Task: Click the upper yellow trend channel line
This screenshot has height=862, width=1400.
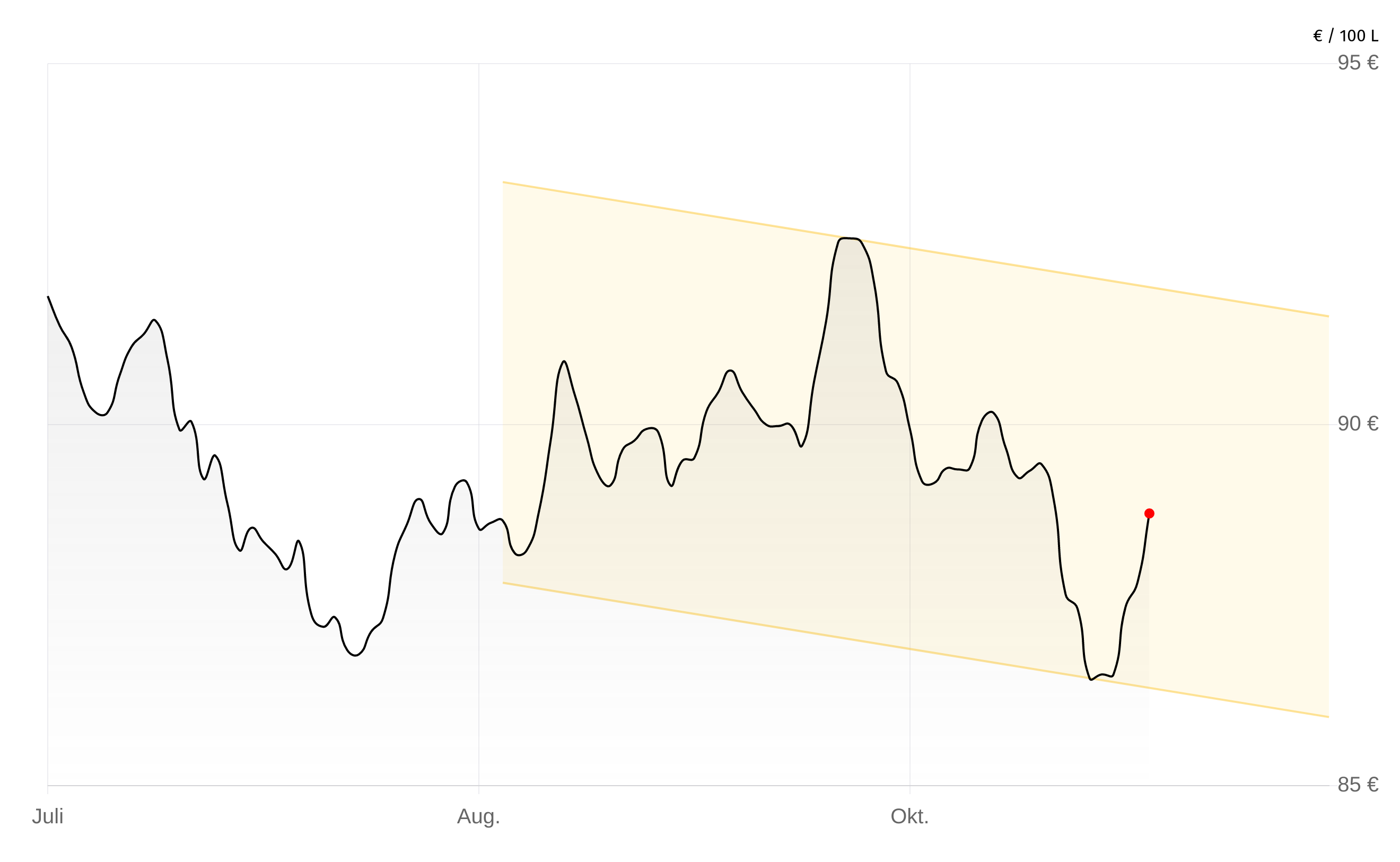Action: coord(1027,267)
